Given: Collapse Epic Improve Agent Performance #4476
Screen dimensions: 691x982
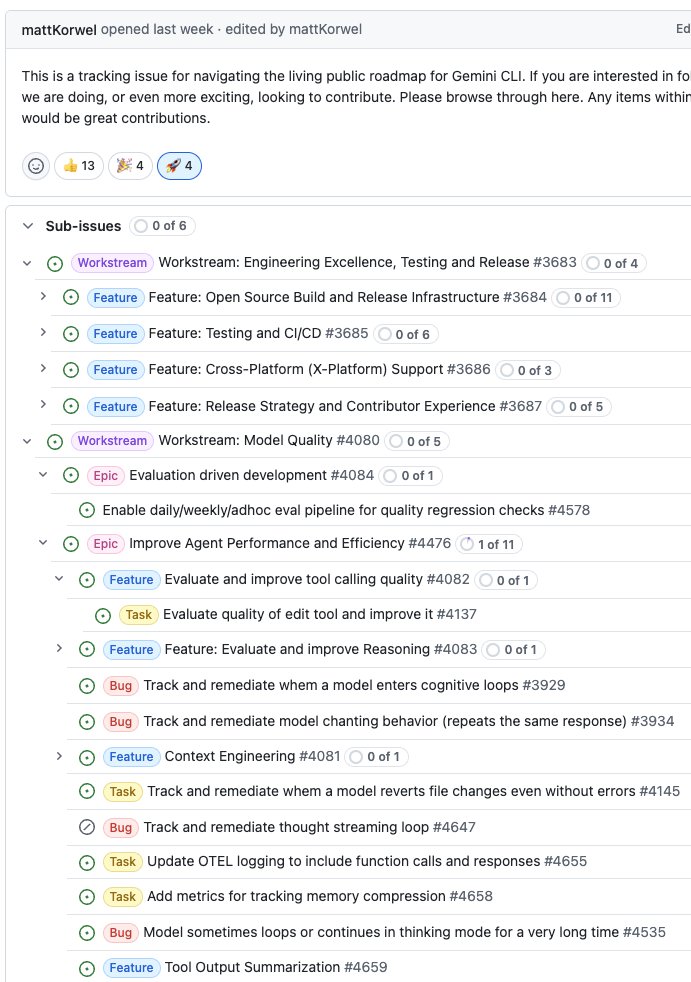Looking at the screenshot, I should (x=43, y=543).
